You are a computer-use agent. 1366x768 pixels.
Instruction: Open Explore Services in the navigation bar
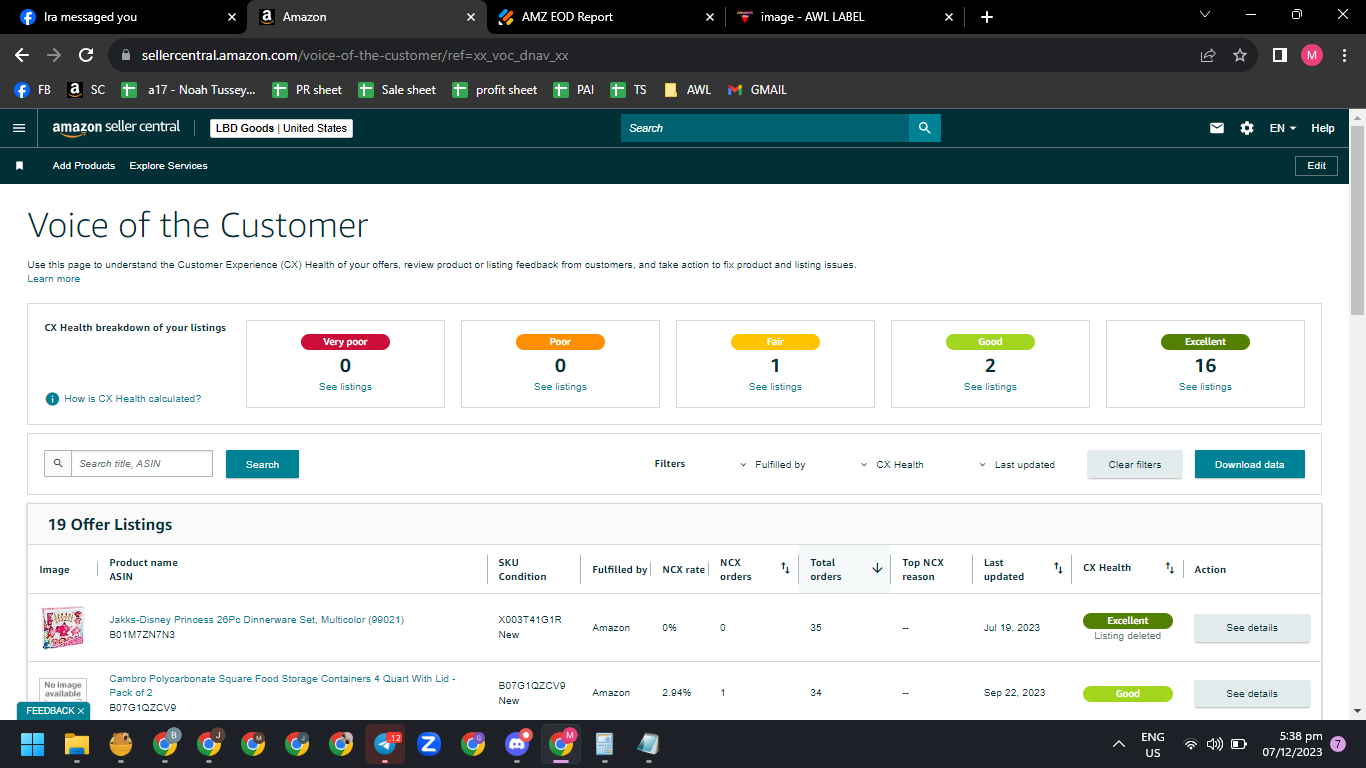(168, 166)
